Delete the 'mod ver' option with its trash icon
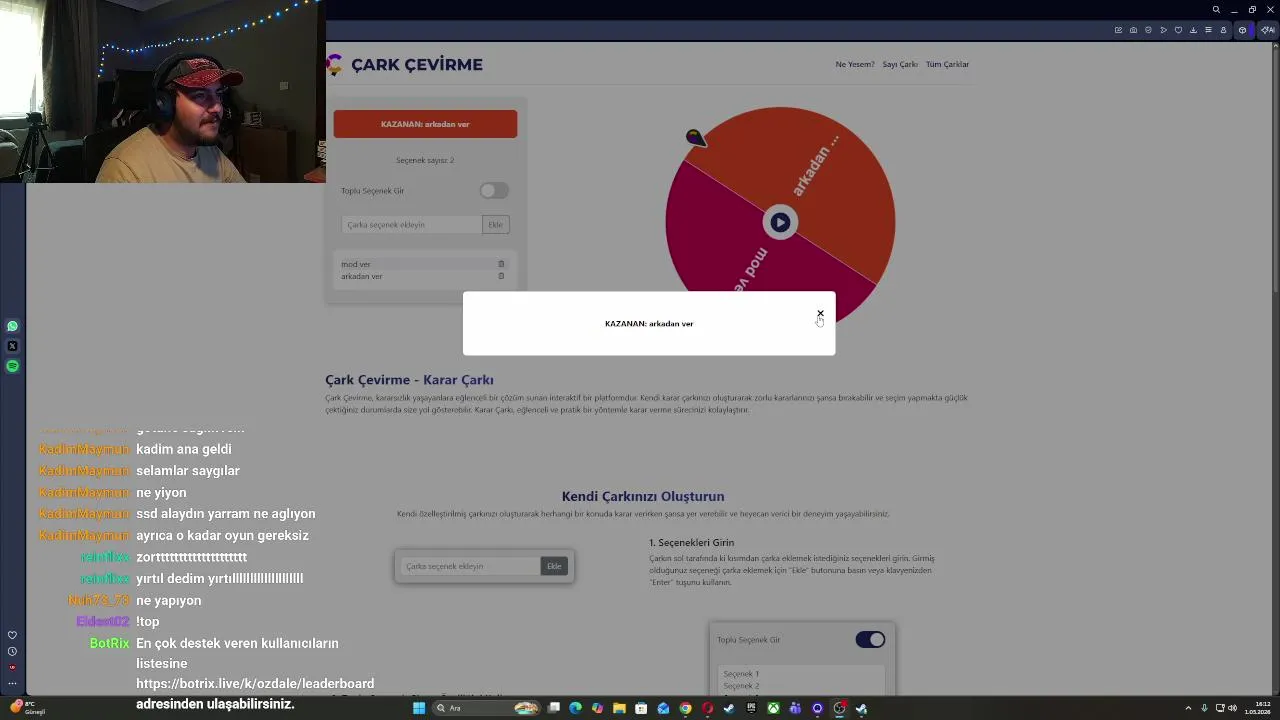The height and width of the screenshot is (720, 1280). pyautogui.click(x=501, y=264)
